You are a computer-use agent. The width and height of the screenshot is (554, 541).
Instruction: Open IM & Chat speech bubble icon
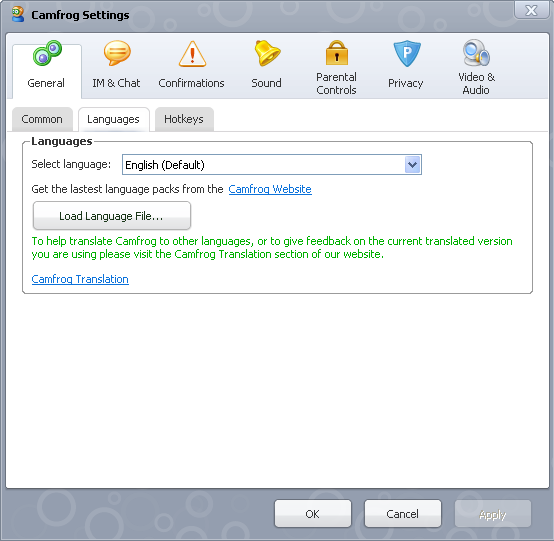click(x=117, y=53)
